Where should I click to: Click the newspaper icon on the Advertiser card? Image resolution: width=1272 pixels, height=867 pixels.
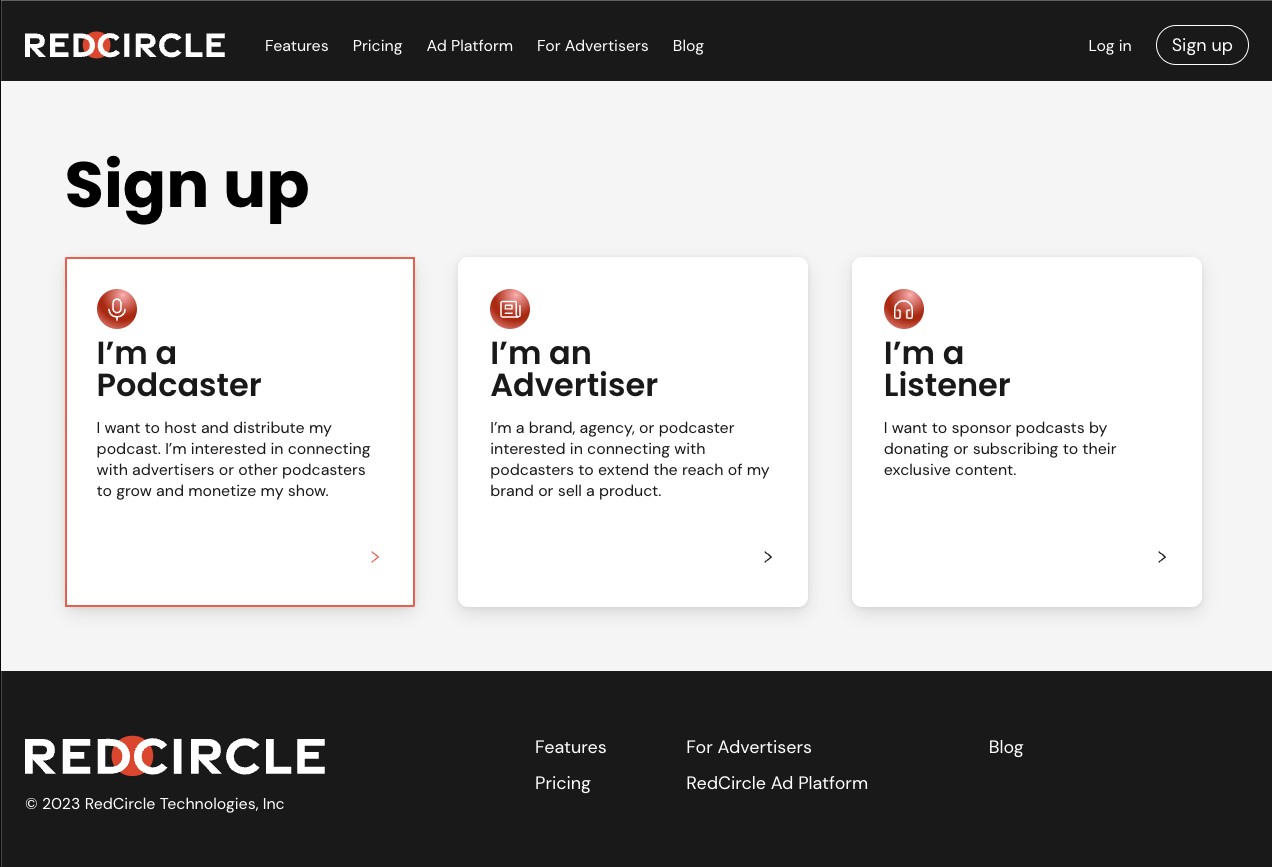pyautogui.click(x=510, y=309)
